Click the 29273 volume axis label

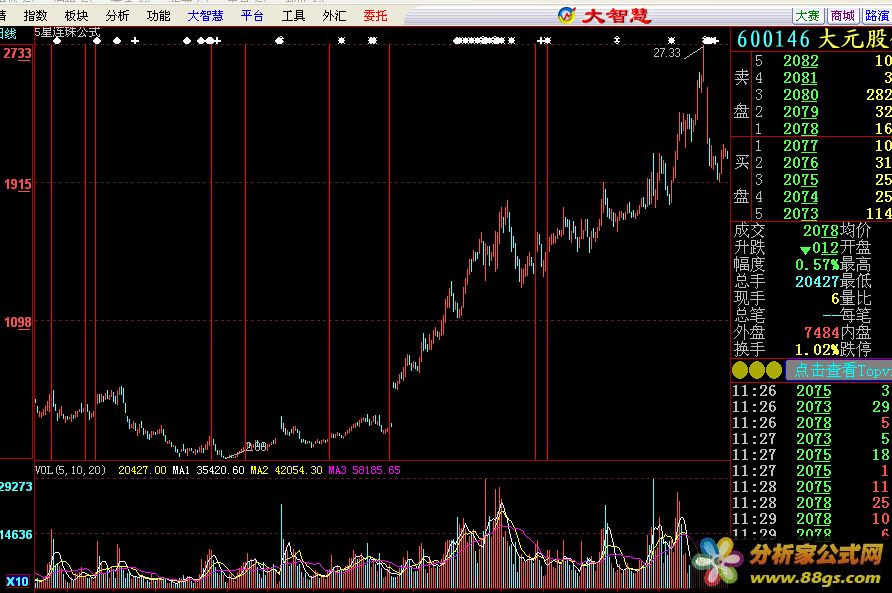pyautogui.click(x=16, y=487)
